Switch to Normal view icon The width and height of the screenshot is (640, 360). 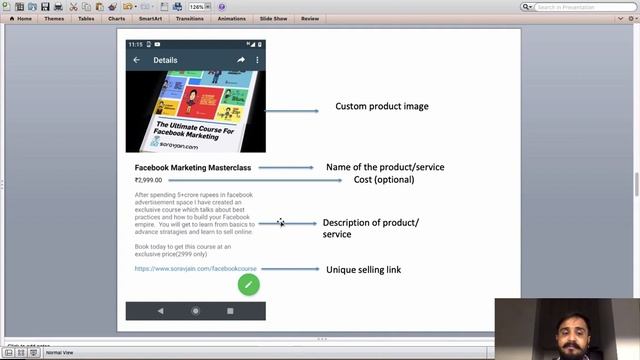point(9,353)
